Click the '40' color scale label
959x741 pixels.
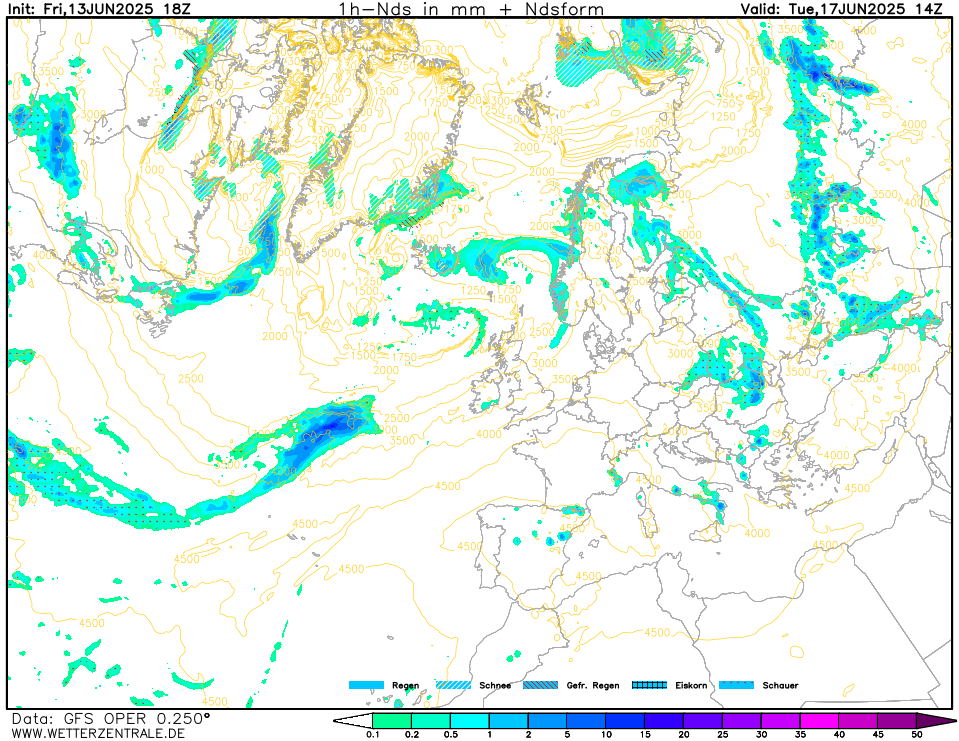(840, 735)
